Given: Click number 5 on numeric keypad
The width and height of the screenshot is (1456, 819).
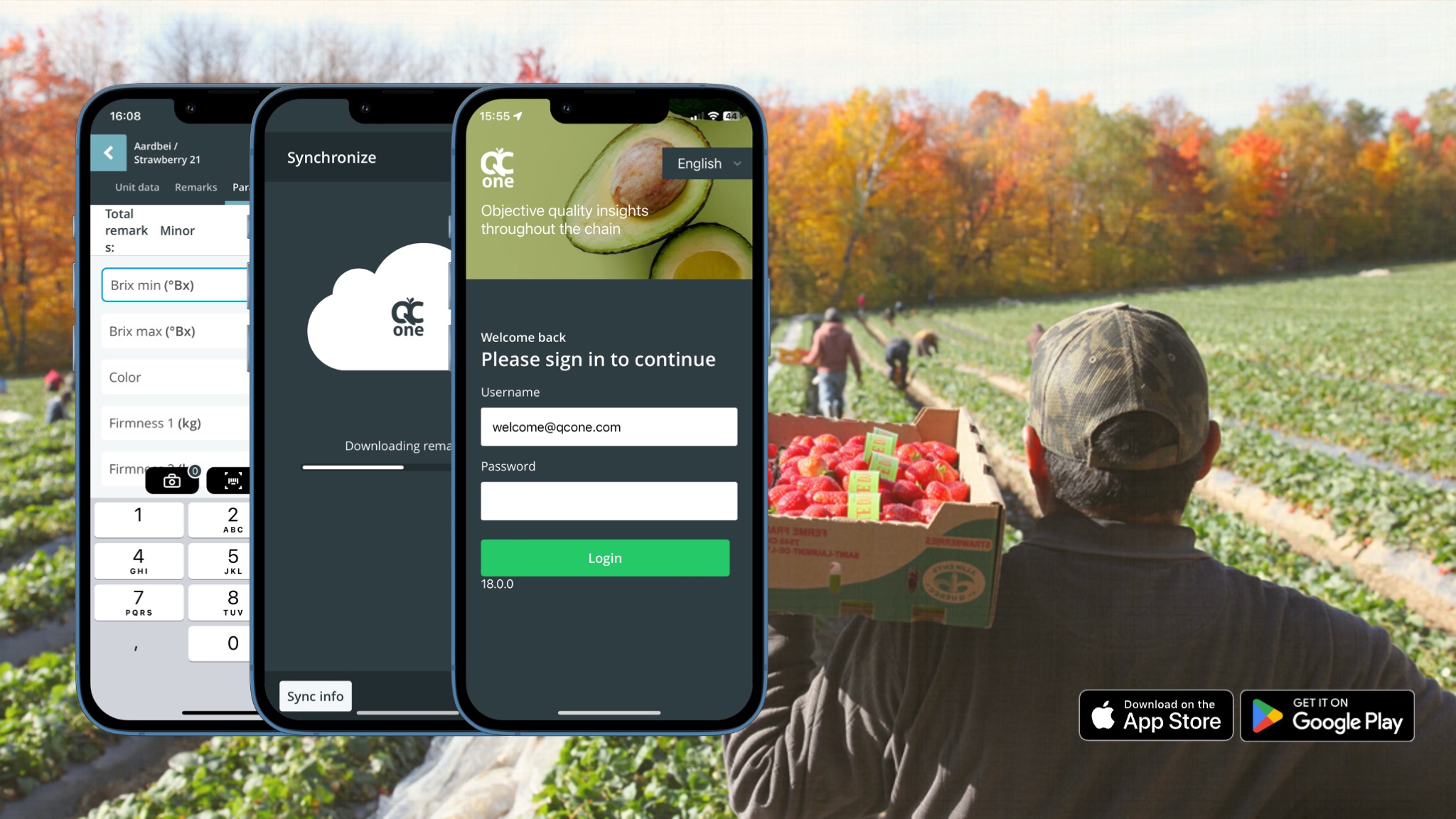Looking at the screenshot, I should point(232,558).
